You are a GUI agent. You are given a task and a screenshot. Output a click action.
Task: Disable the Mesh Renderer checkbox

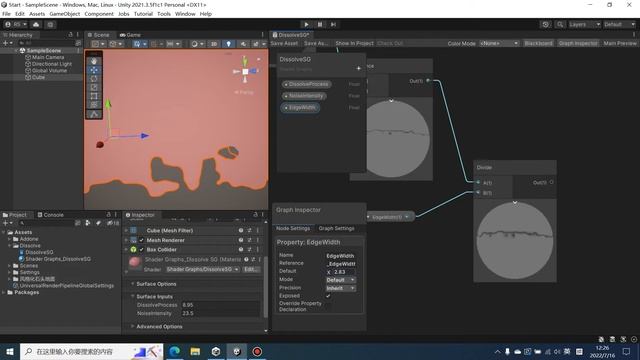pos(142,240)
